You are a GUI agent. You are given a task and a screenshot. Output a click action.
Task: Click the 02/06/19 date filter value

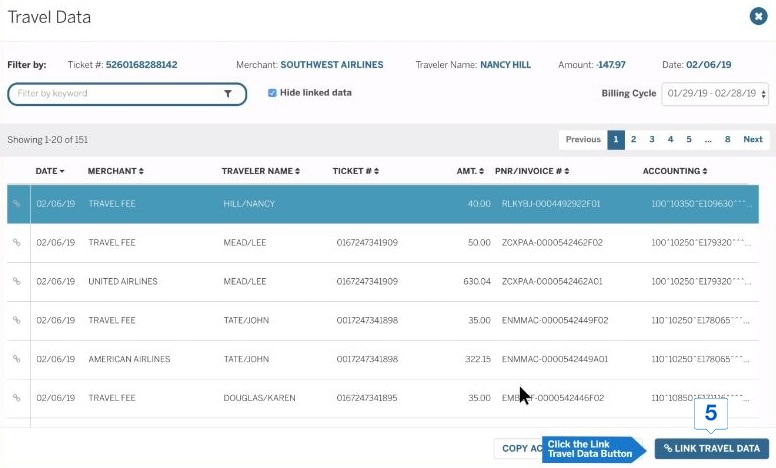coord(709,65)
